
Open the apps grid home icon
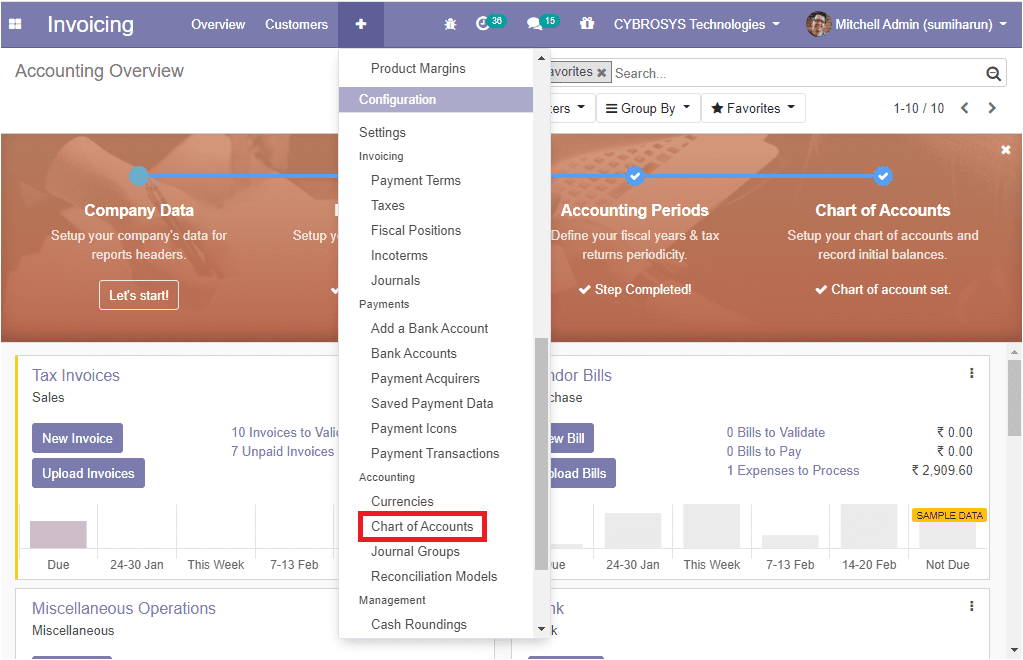[x=15, y=24]
